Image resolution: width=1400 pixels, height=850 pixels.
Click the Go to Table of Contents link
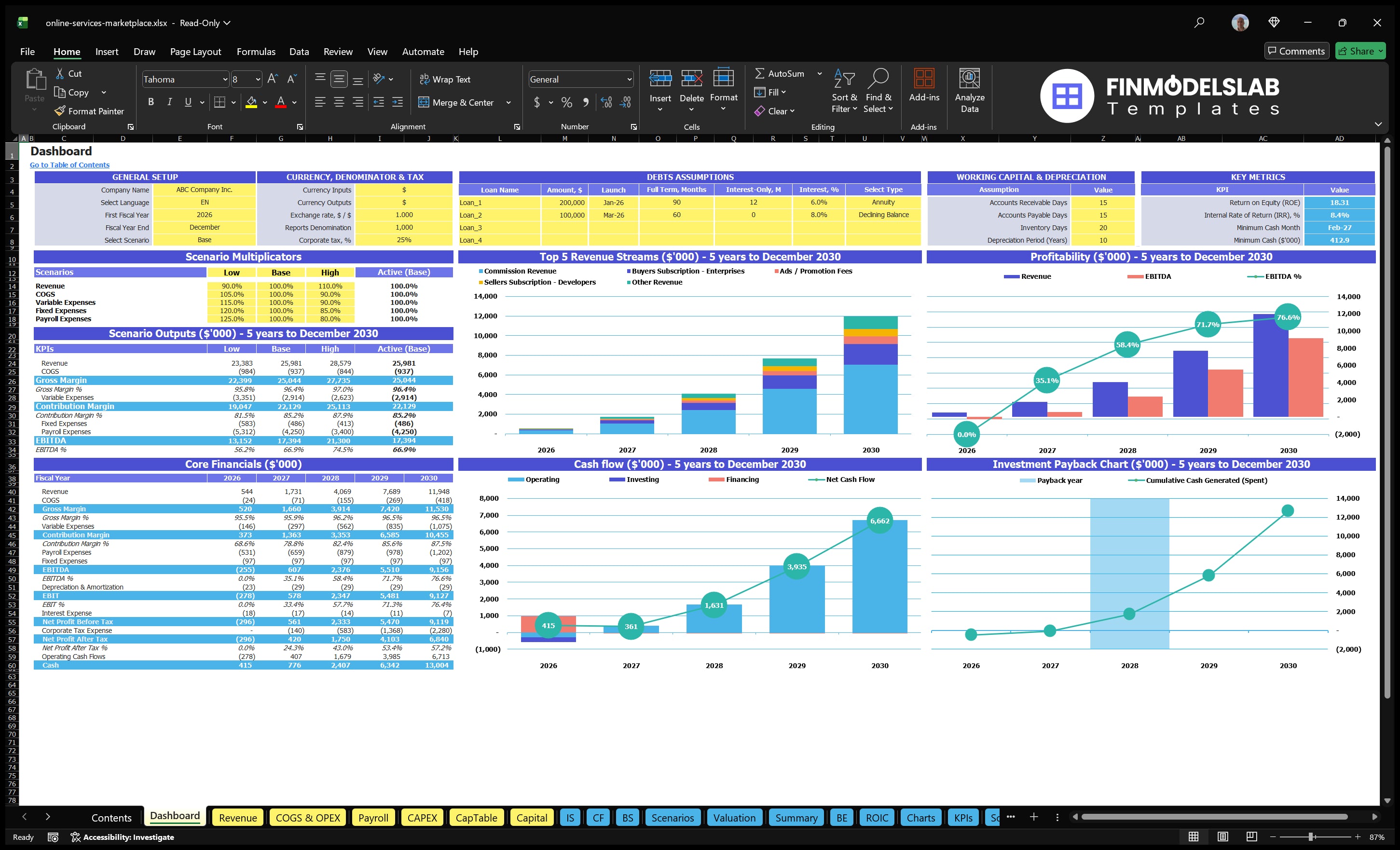pyautogui.click(x=69, y=164)
